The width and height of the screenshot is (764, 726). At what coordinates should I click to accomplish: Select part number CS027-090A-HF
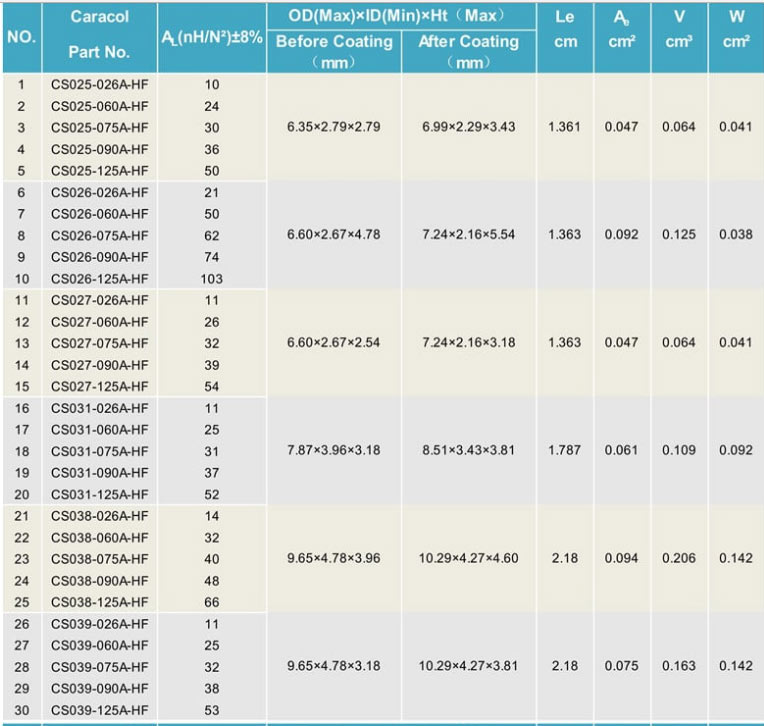pyautogui.click(x=99, y=365)
